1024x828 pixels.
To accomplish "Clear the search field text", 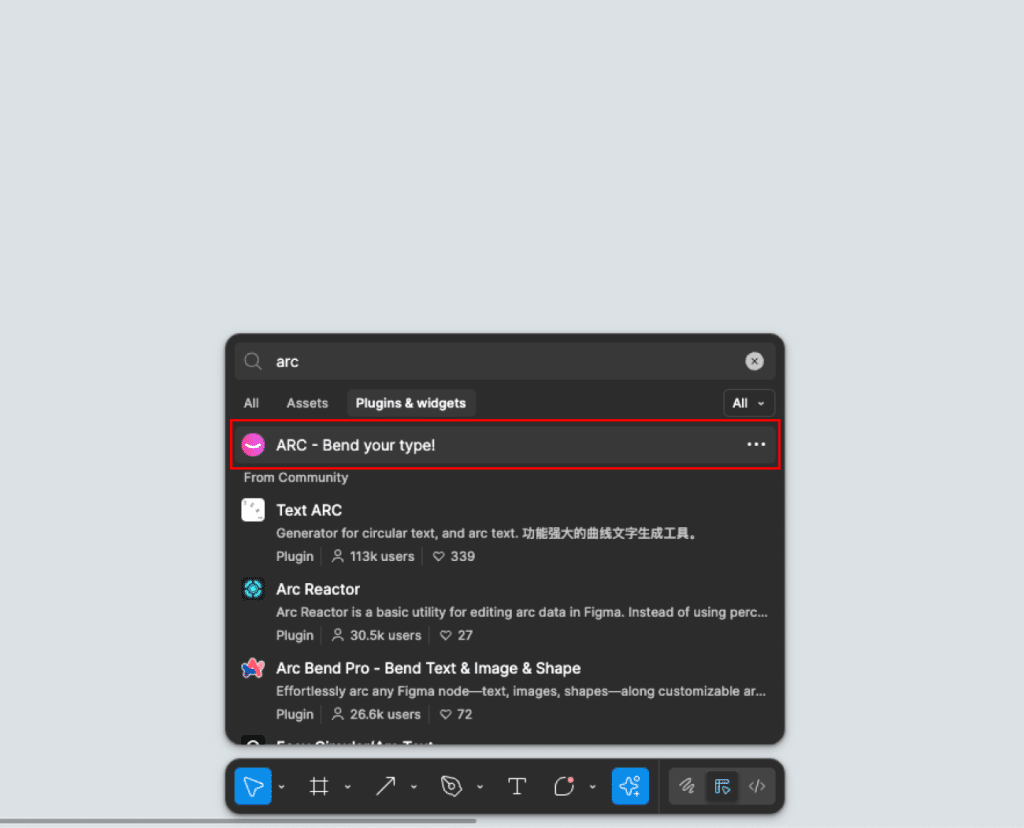I will 754,361.
